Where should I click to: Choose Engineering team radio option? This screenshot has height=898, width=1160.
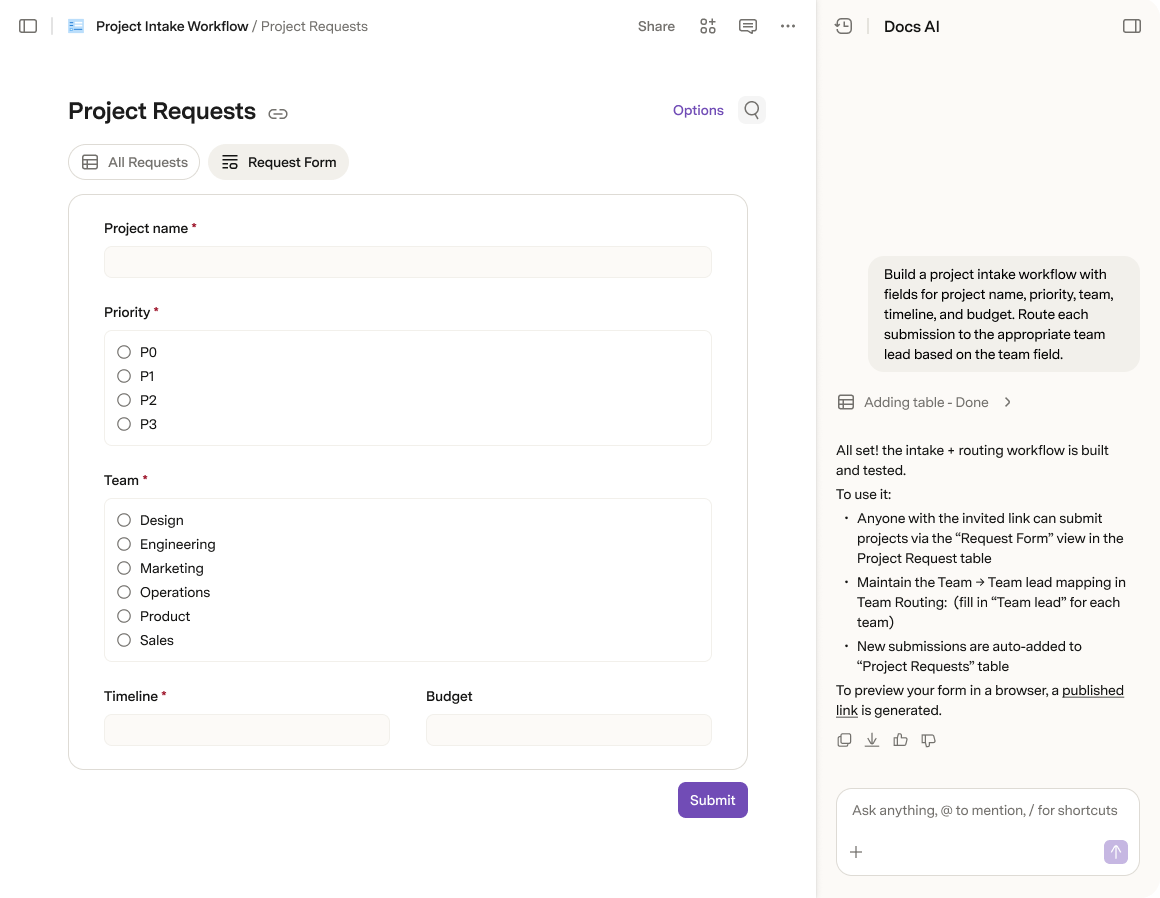[124, 544]
